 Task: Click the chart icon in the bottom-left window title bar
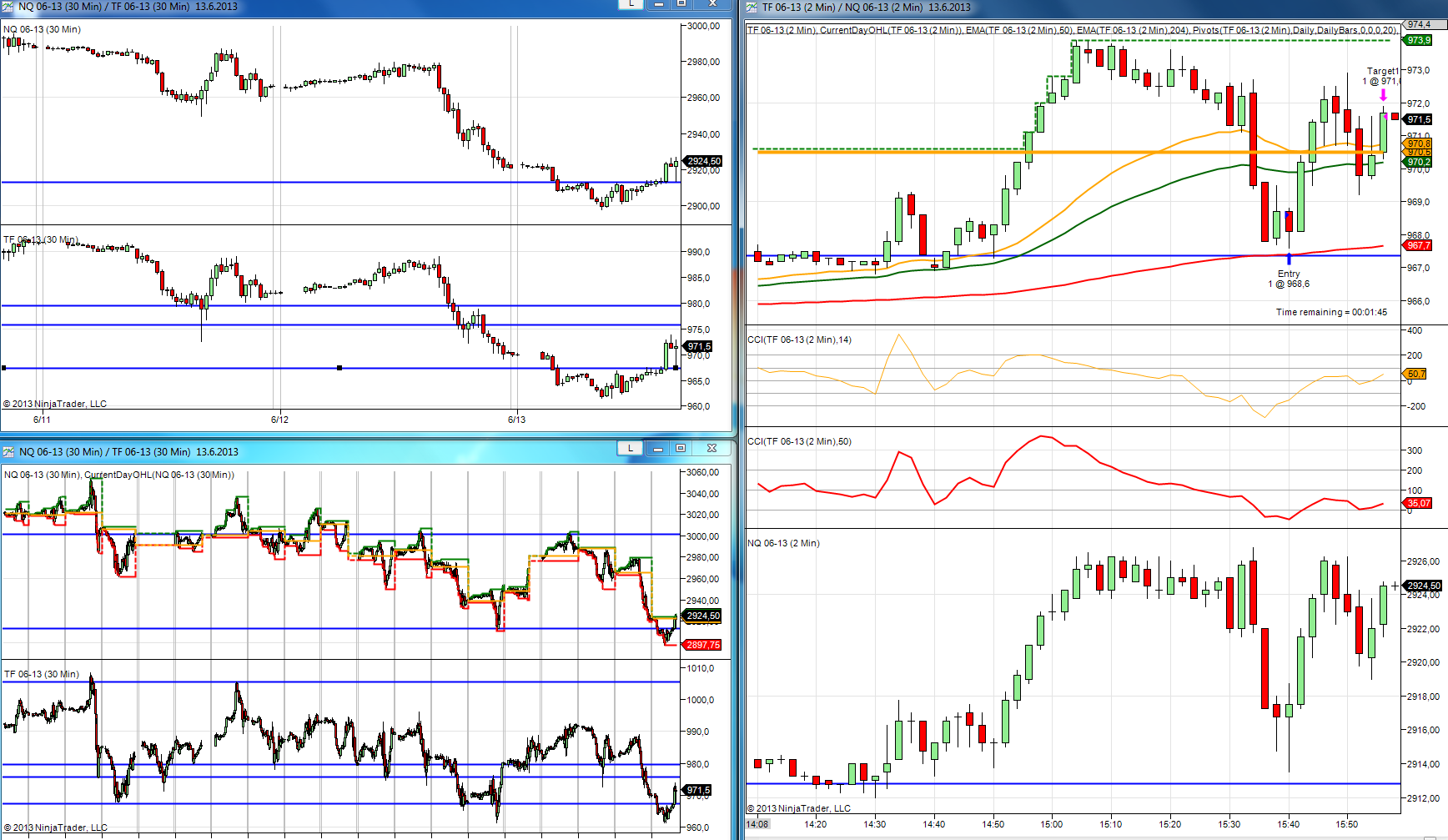8,451
